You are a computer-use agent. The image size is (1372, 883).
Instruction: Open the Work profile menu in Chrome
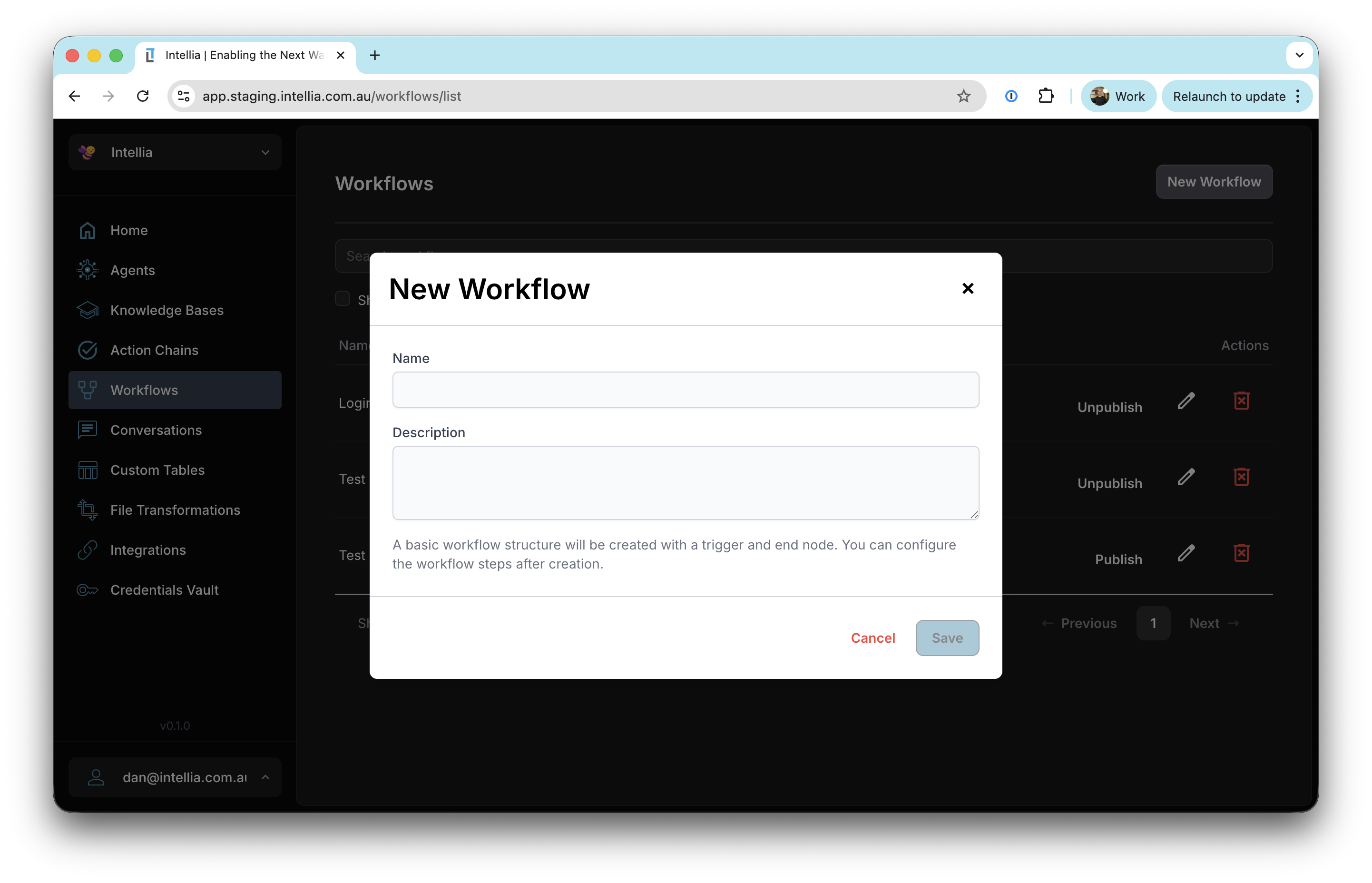1117,96
